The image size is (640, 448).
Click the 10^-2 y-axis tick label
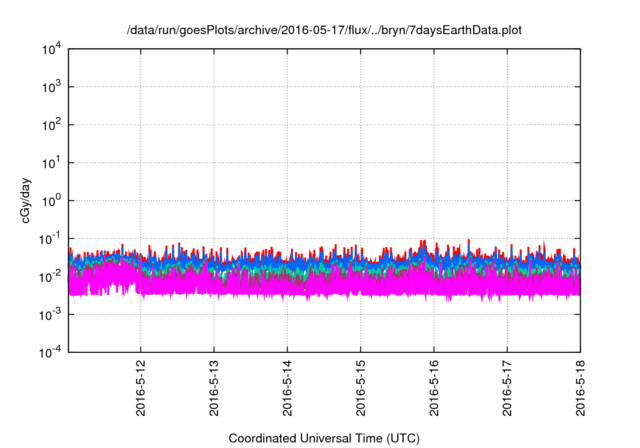coord(50,277)
